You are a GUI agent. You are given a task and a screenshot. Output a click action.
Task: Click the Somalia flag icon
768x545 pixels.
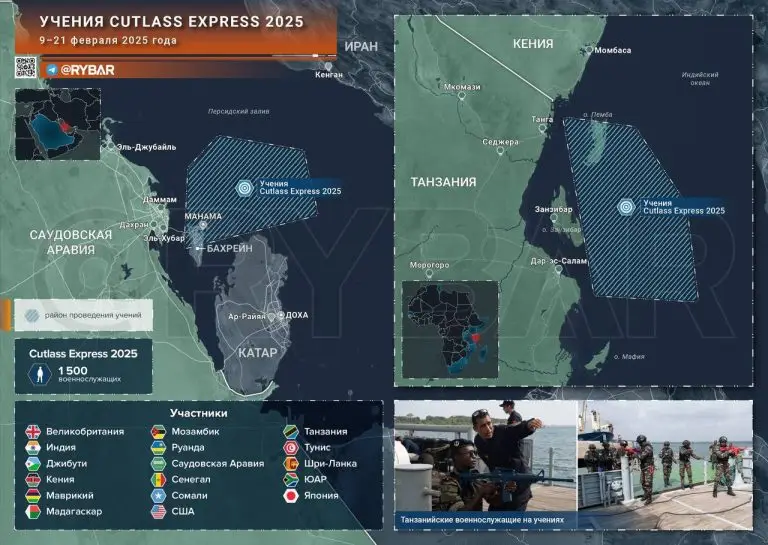[159, 496]
